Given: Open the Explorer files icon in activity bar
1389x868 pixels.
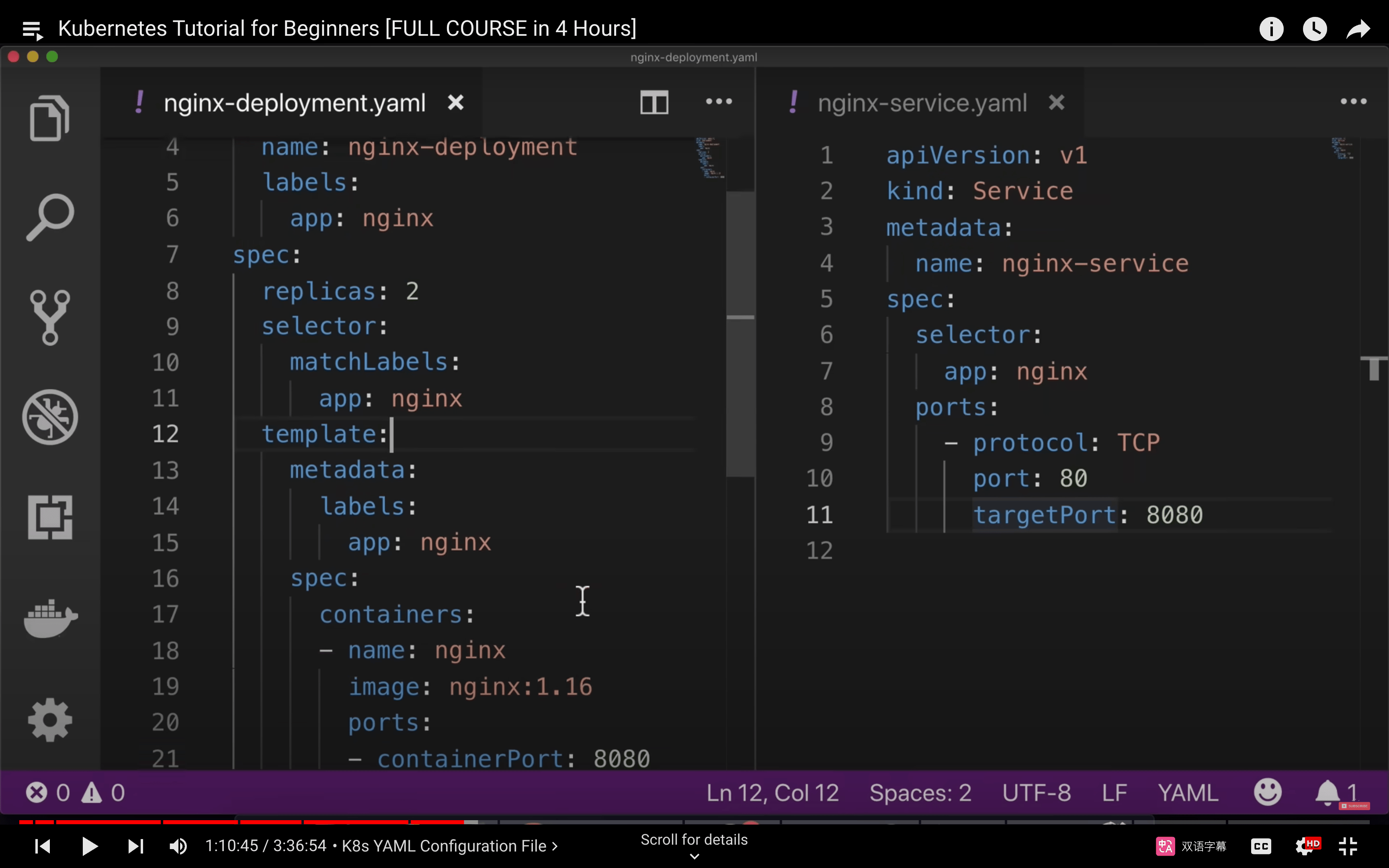Looking at the screenshot, I should tap(49, 118).
